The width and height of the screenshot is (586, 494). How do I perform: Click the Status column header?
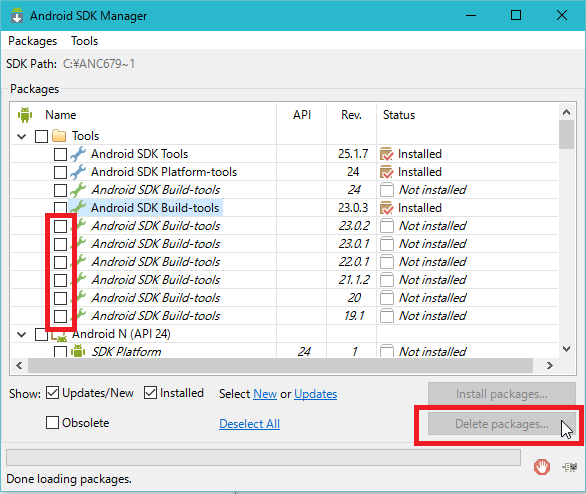(399, 115)
